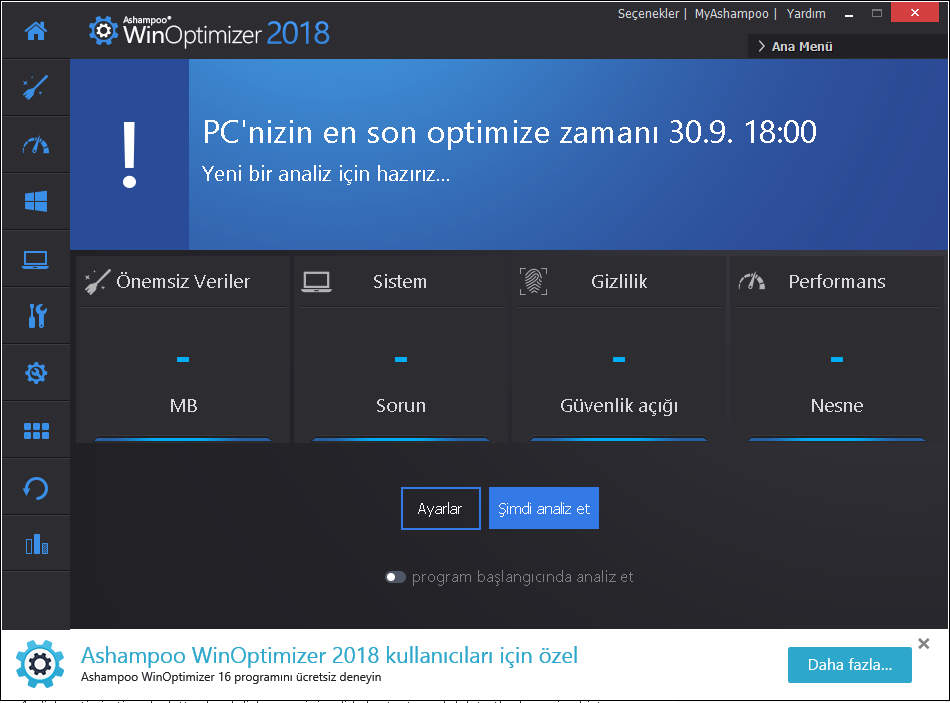Click the Gizlilik card progress bar

pyautogui.click(x=619, y=439)
